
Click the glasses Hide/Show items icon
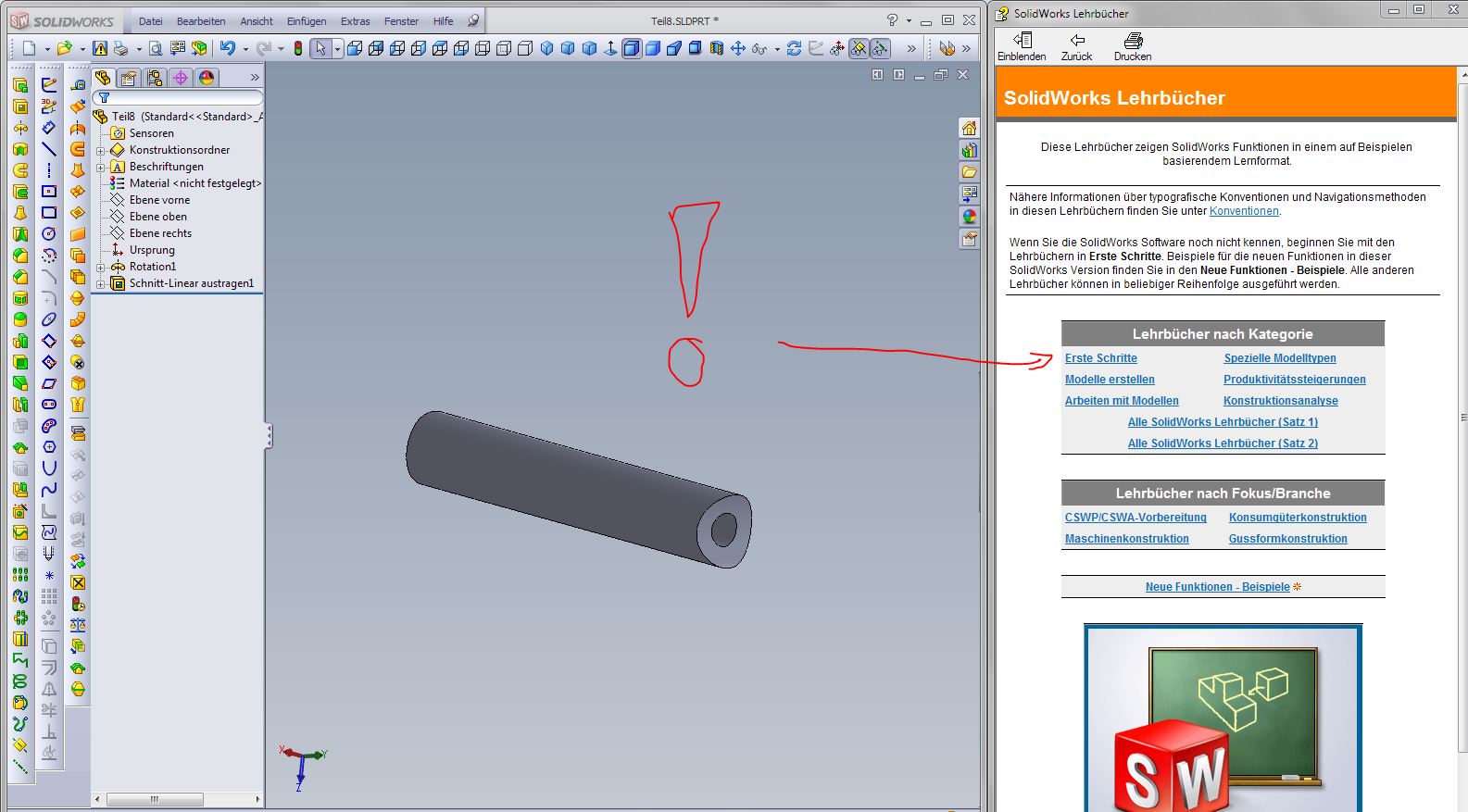(759, 48)
